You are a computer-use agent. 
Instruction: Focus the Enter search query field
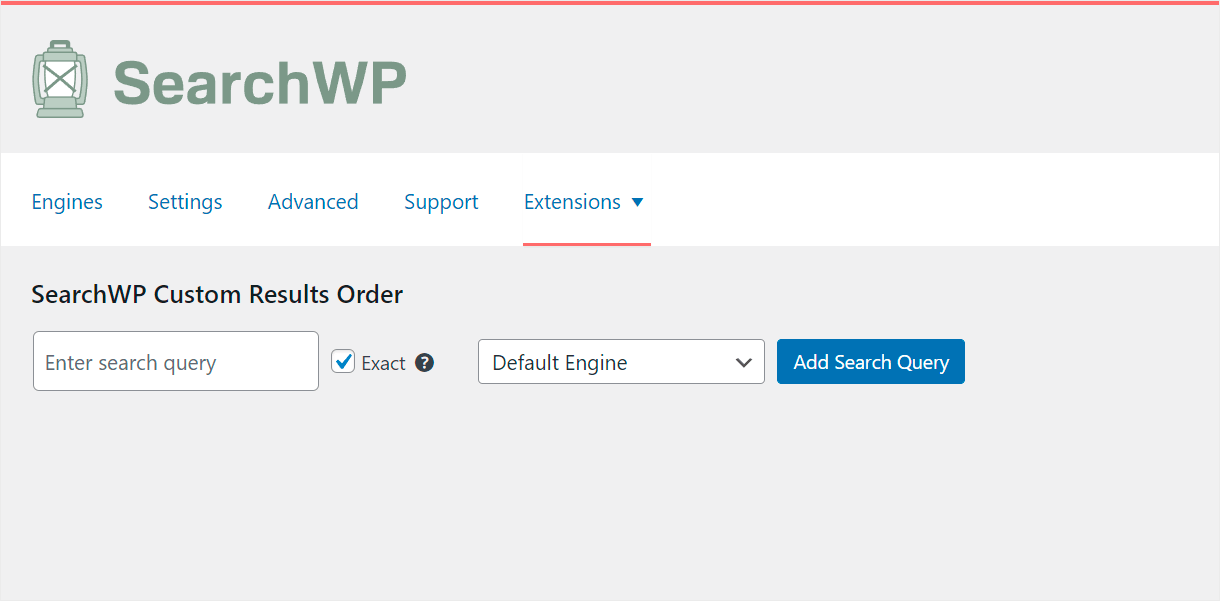coord(176,361)
